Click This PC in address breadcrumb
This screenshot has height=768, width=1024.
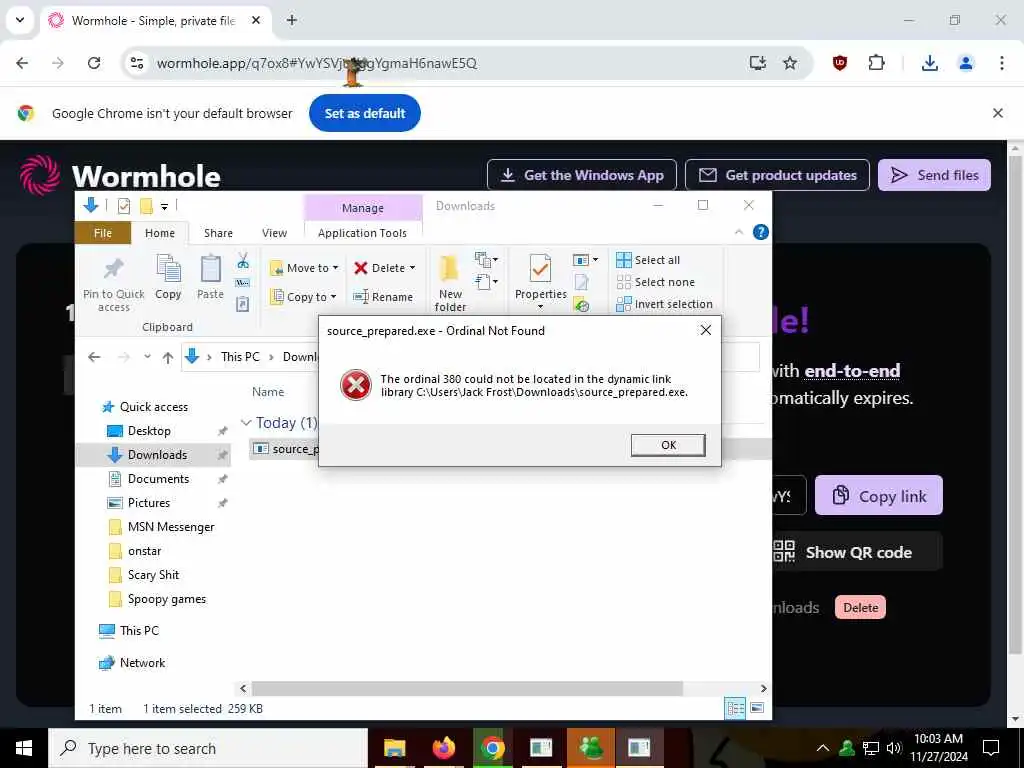[240, 357]
